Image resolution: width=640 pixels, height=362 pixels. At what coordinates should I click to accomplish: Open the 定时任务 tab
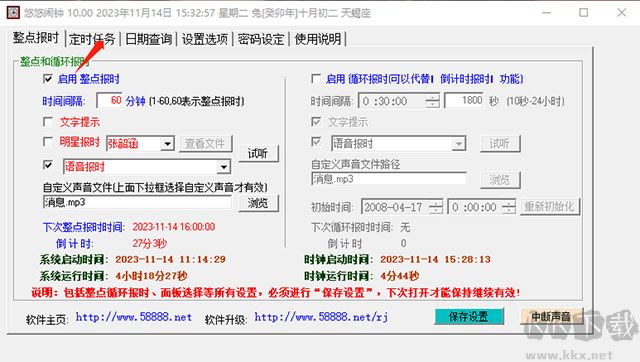[92, 39]
